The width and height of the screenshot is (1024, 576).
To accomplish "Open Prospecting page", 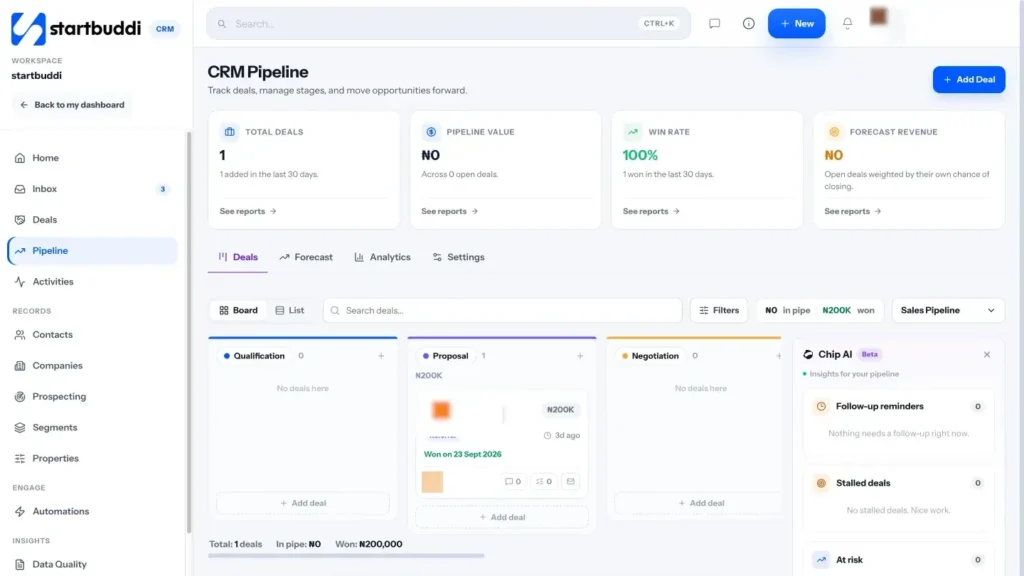I will pyautogui.click(x=92, y=396).
